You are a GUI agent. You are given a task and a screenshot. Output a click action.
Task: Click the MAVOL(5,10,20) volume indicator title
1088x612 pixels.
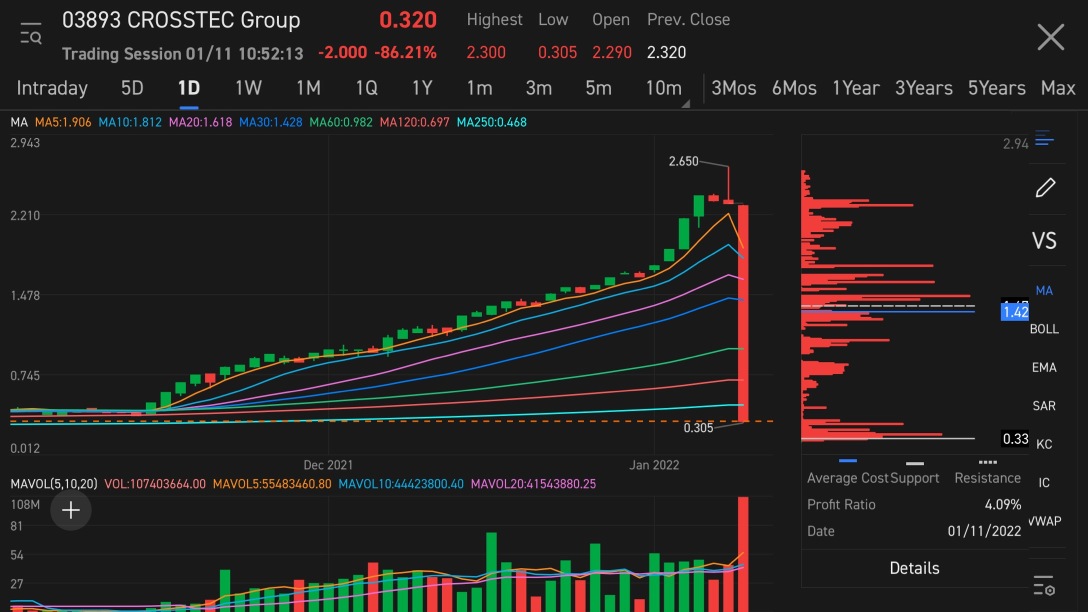click(53, 484)
